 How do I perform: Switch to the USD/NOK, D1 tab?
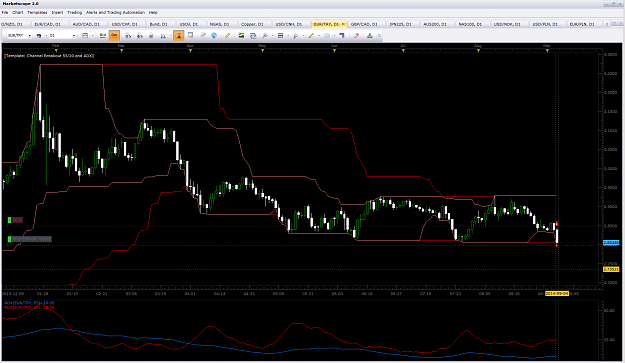[507, 24]
